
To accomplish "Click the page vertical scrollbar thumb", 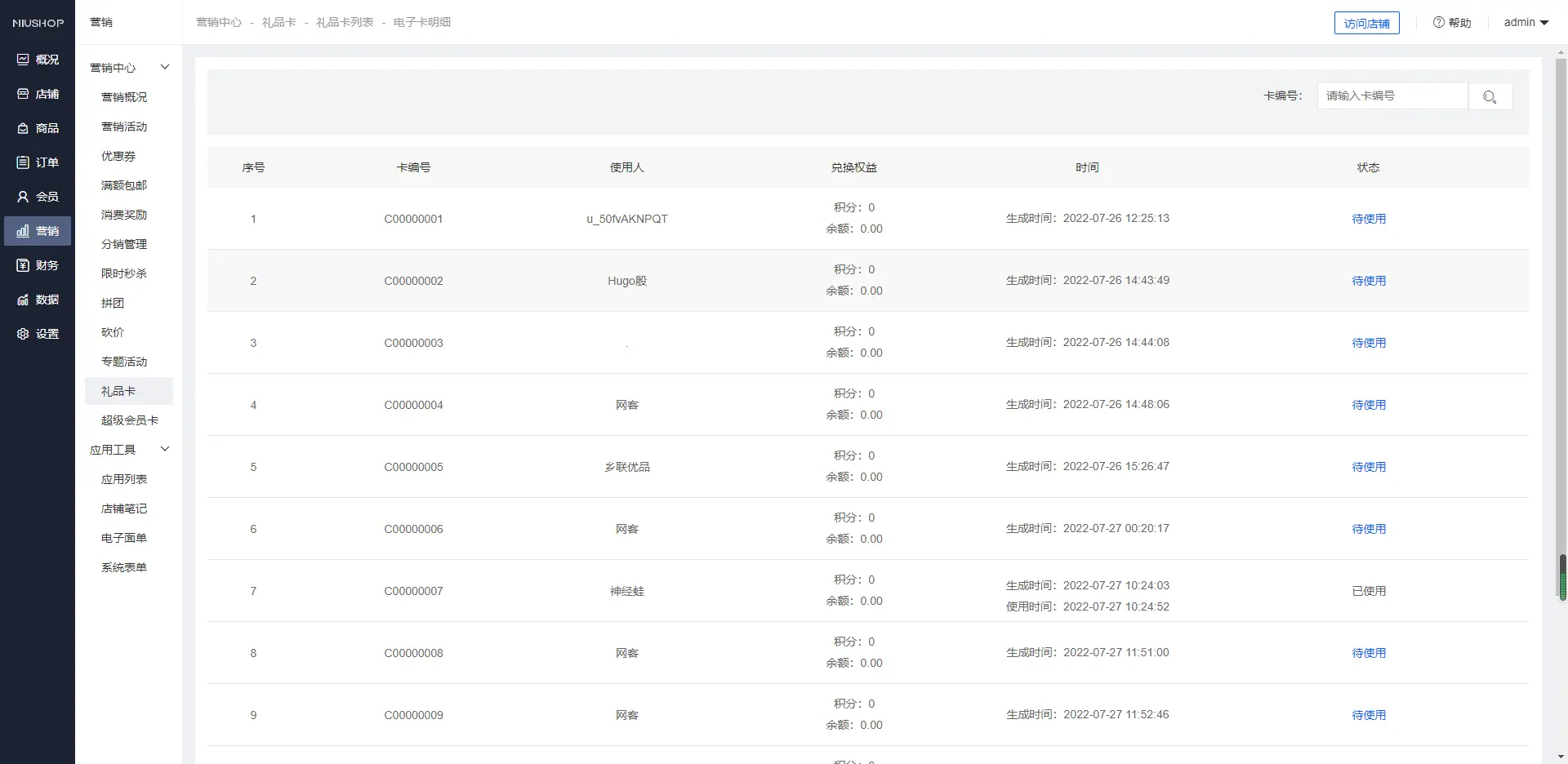I will point(1562,577).
